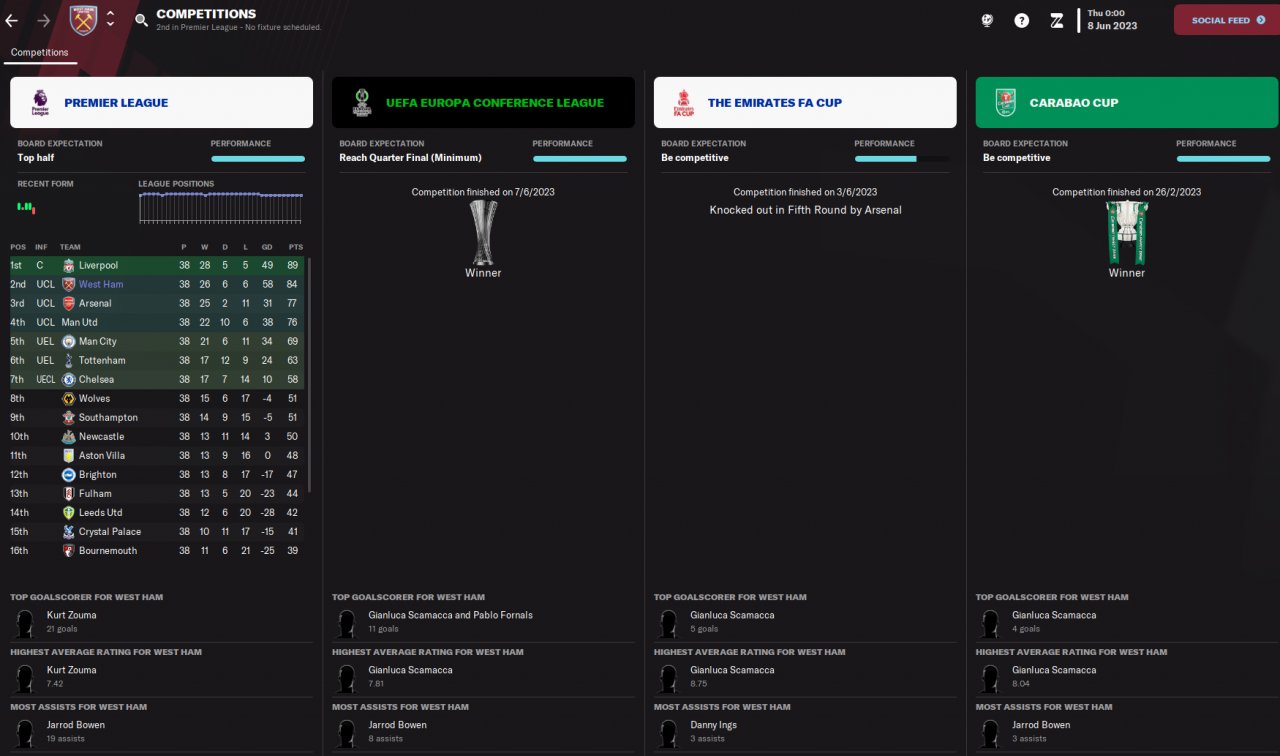Select the Competitions tab
The width and height of the screenshot is (1280, 756).
coord(40,53)
